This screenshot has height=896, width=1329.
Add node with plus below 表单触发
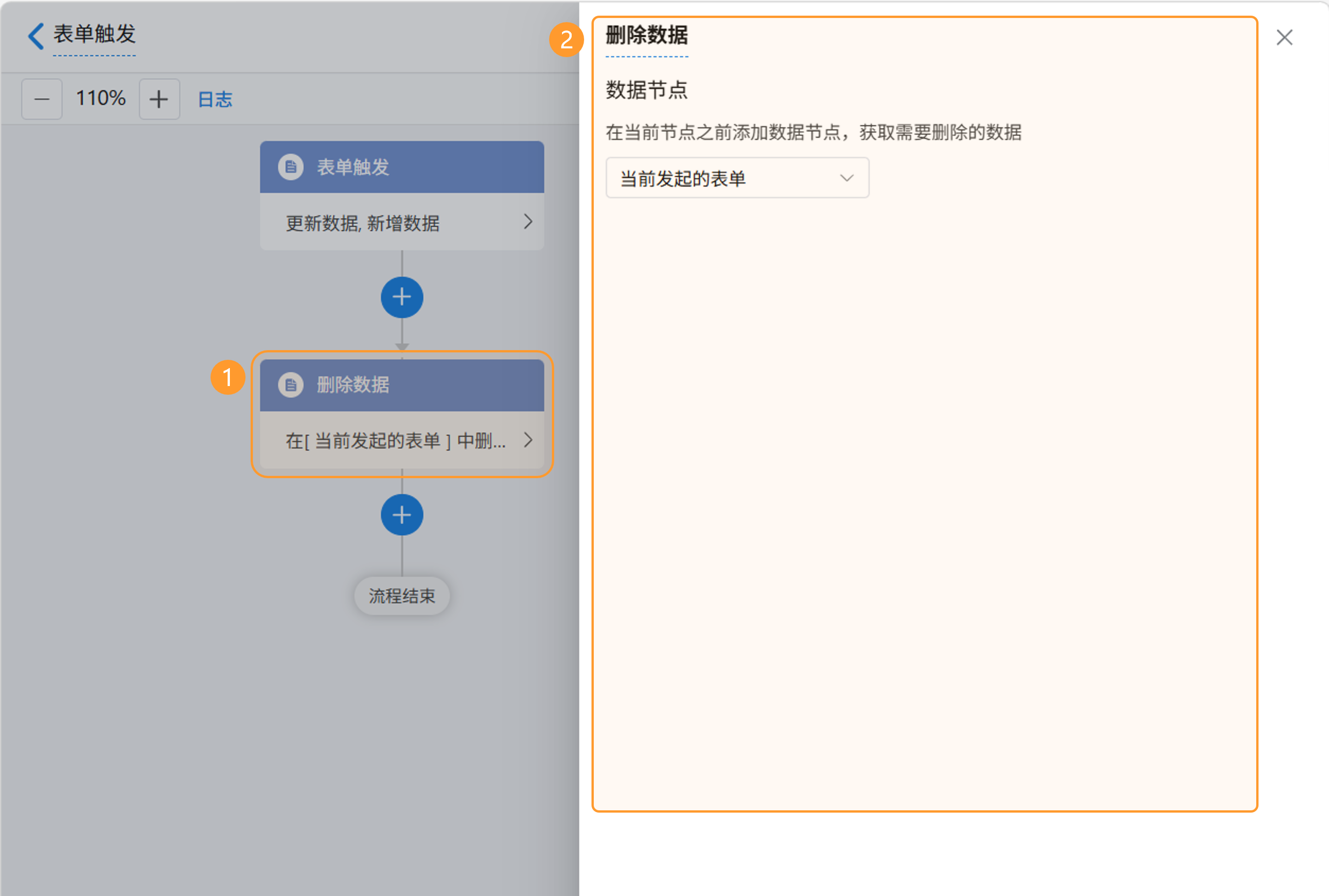click(402, 297)
